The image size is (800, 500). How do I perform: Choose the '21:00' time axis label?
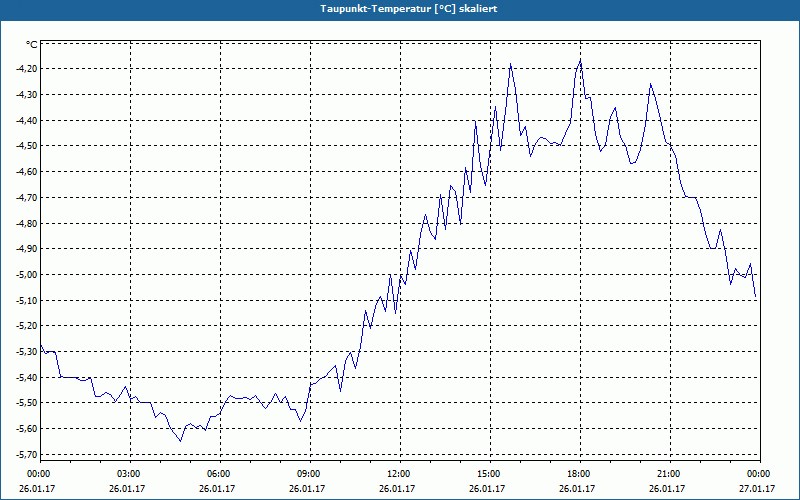(x=670, y=474)
